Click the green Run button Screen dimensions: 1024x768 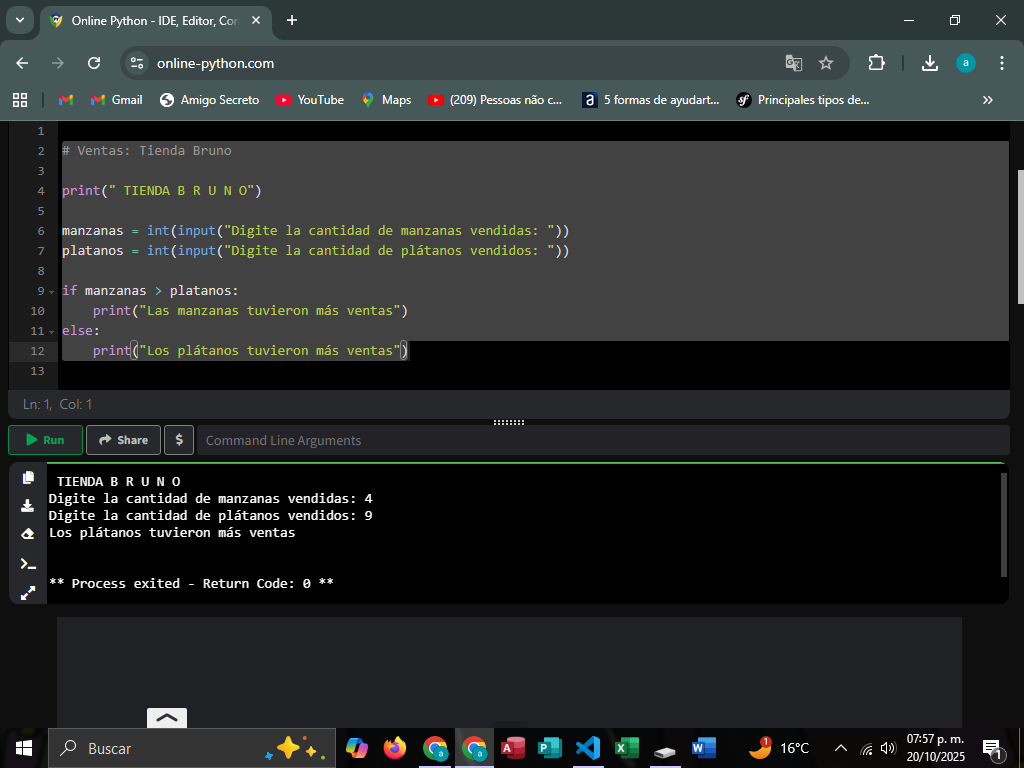tap(45, 440)
